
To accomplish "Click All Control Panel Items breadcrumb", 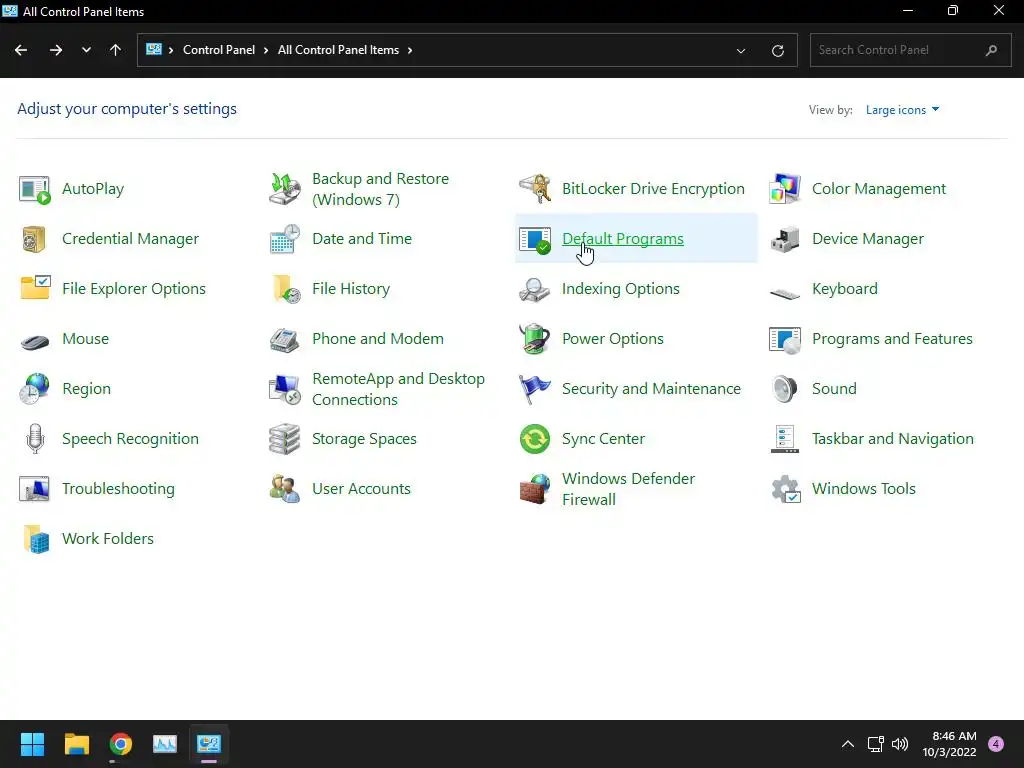I will 338,50.
